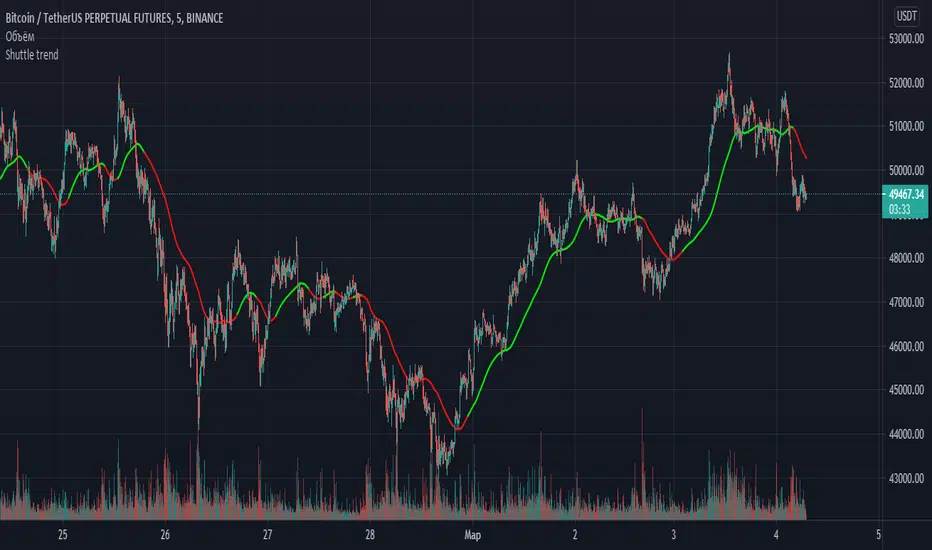Image resolution: width=932 pixels, height=550 pixels.
Task: Click the 51000.00 price axis label
Action: 906,126
